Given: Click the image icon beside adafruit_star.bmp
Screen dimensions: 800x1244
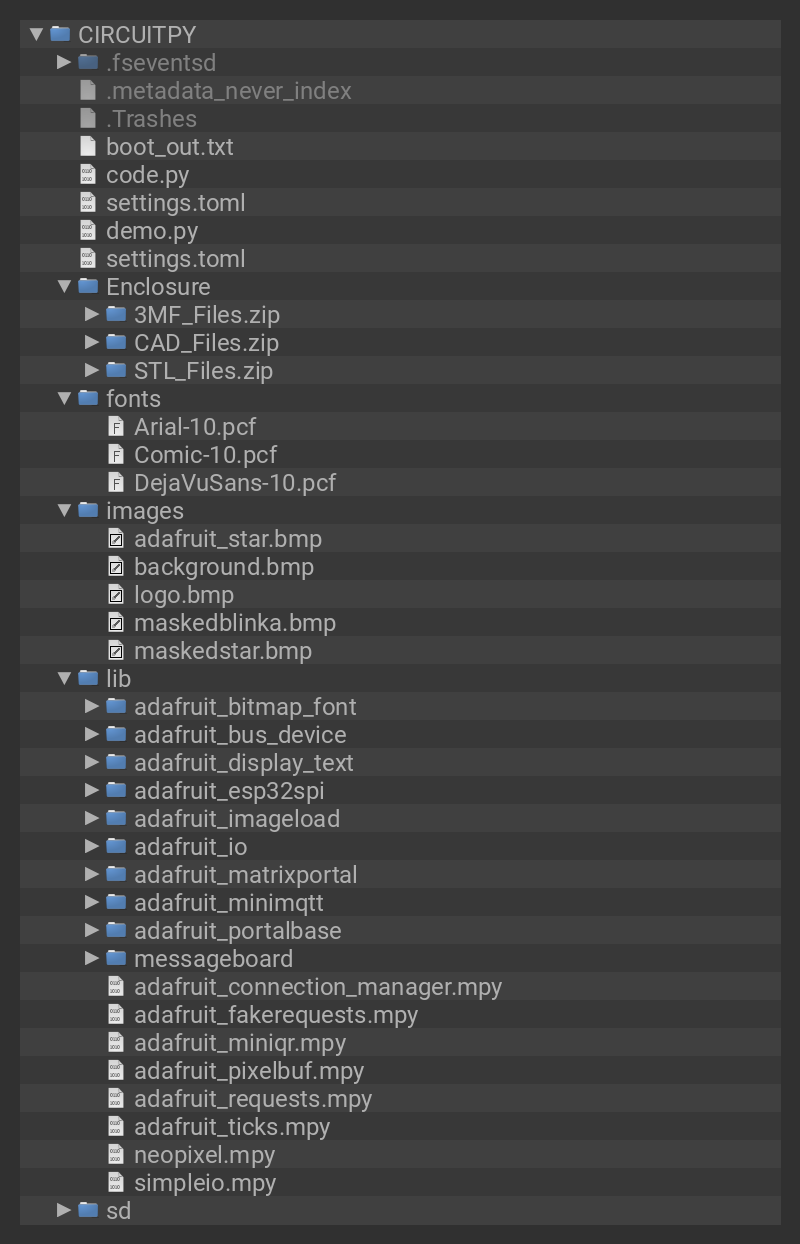Looking at the screenshot, I should [x=116, y=539].
